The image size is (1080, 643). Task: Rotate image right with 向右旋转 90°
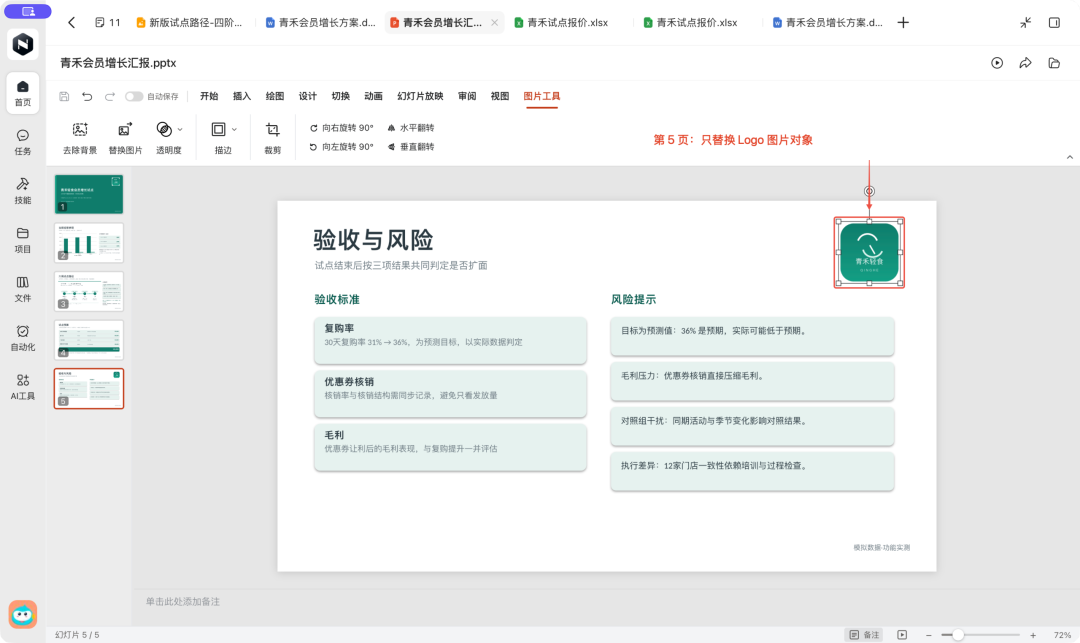342,128
